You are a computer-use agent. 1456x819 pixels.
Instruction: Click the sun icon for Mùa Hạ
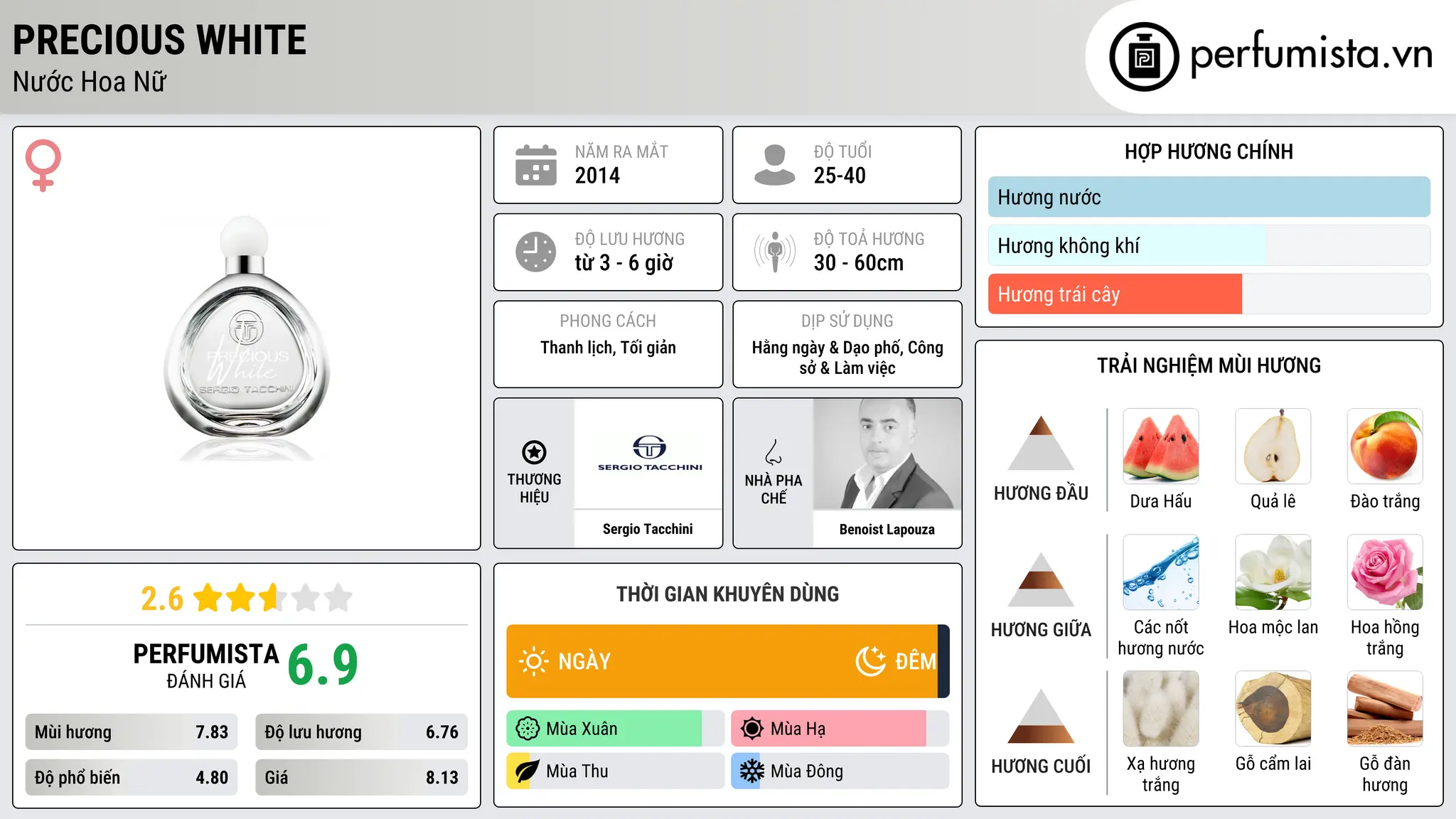[752, 729]
